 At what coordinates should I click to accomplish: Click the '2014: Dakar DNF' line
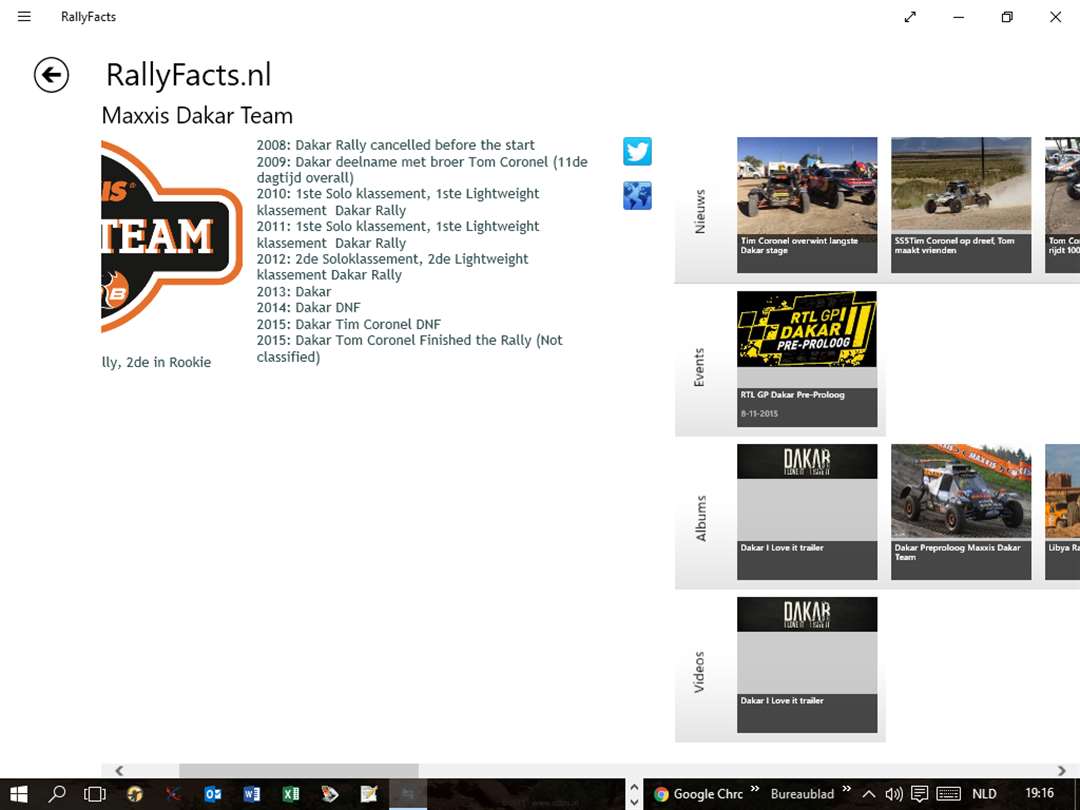[x=308, y=307]
